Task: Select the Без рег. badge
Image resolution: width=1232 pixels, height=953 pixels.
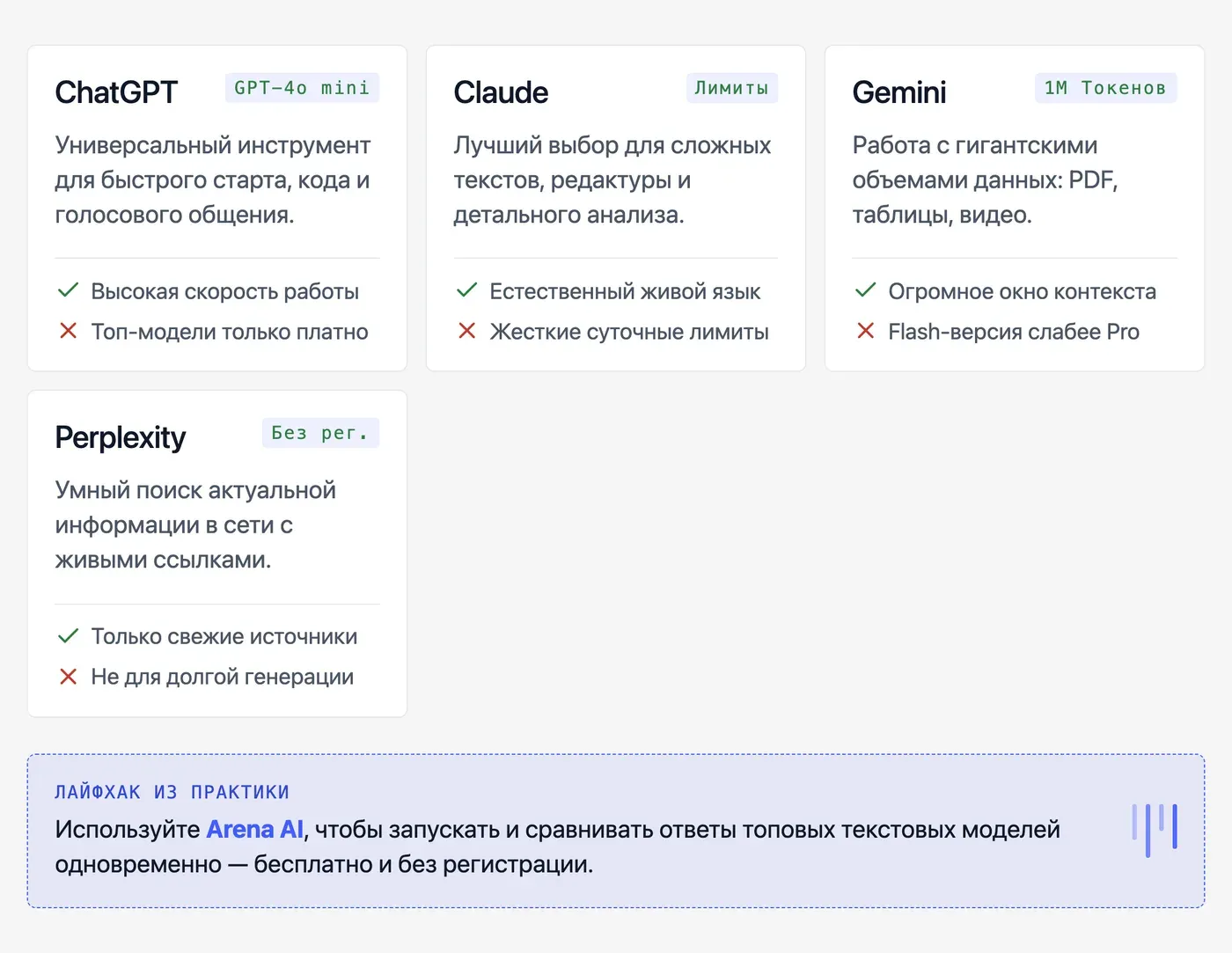Action: coord(320,433)
